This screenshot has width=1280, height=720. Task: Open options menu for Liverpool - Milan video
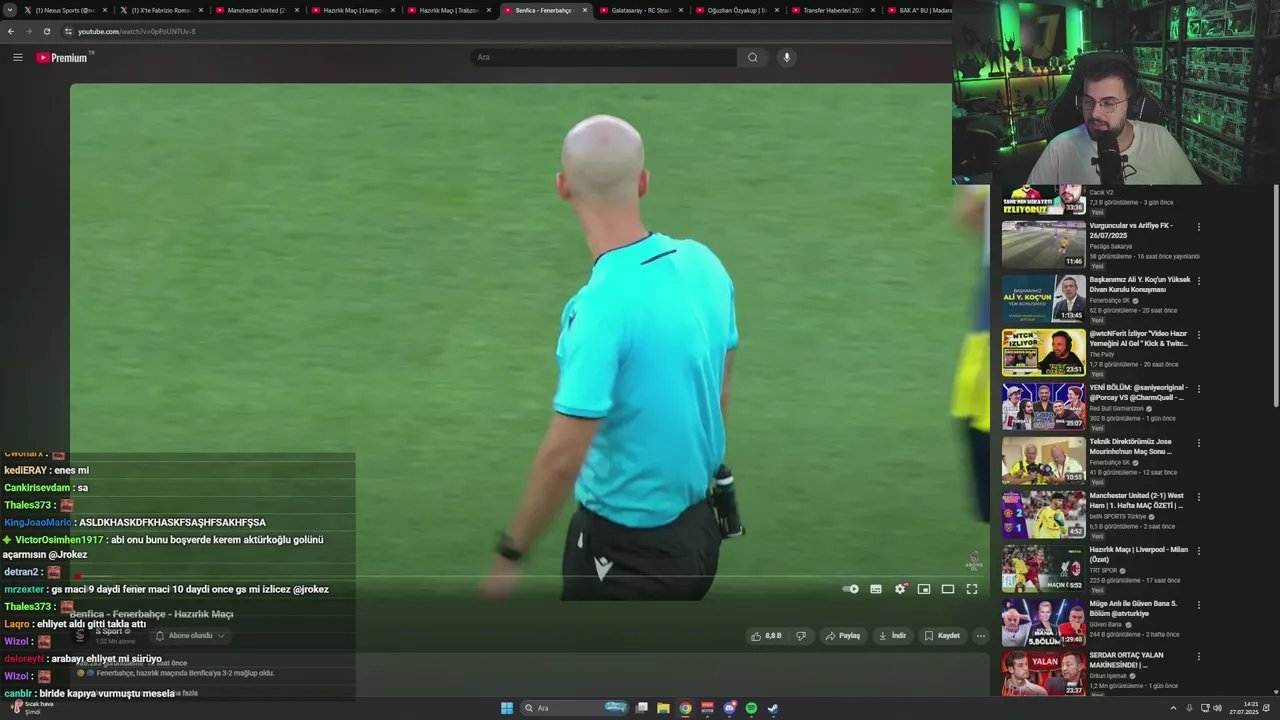tap(1198, 551)
